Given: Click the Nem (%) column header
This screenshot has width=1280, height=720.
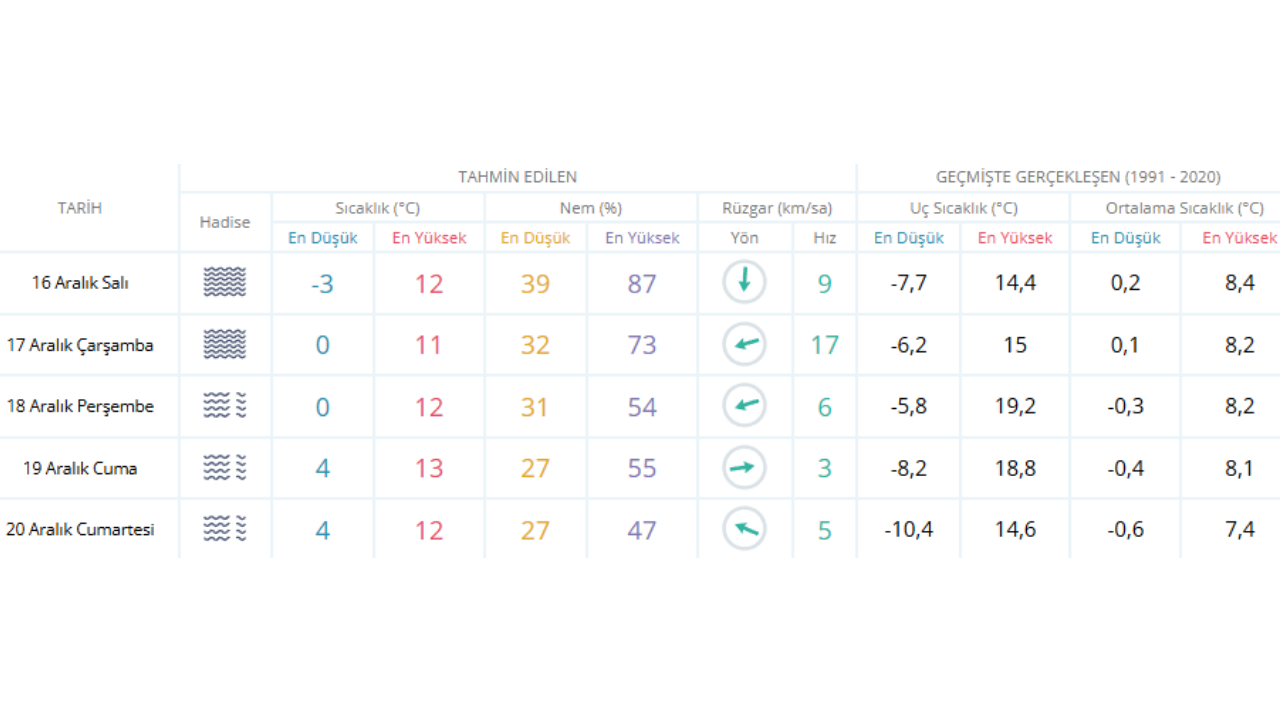Looking at the screenshot, I should 590,208.
